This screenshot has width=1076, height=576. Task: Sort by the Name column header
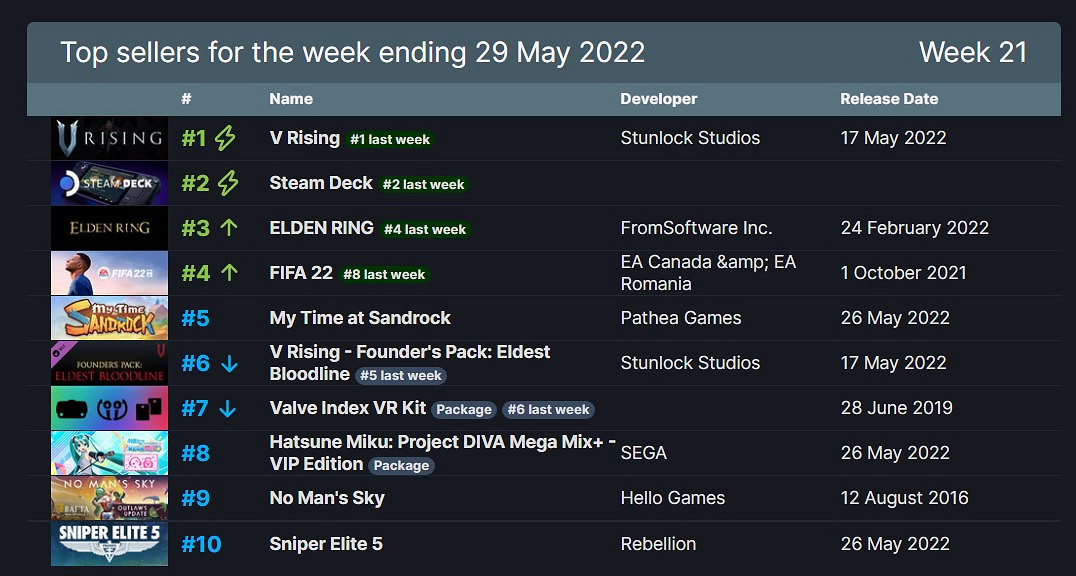click(x=291, y=99)
